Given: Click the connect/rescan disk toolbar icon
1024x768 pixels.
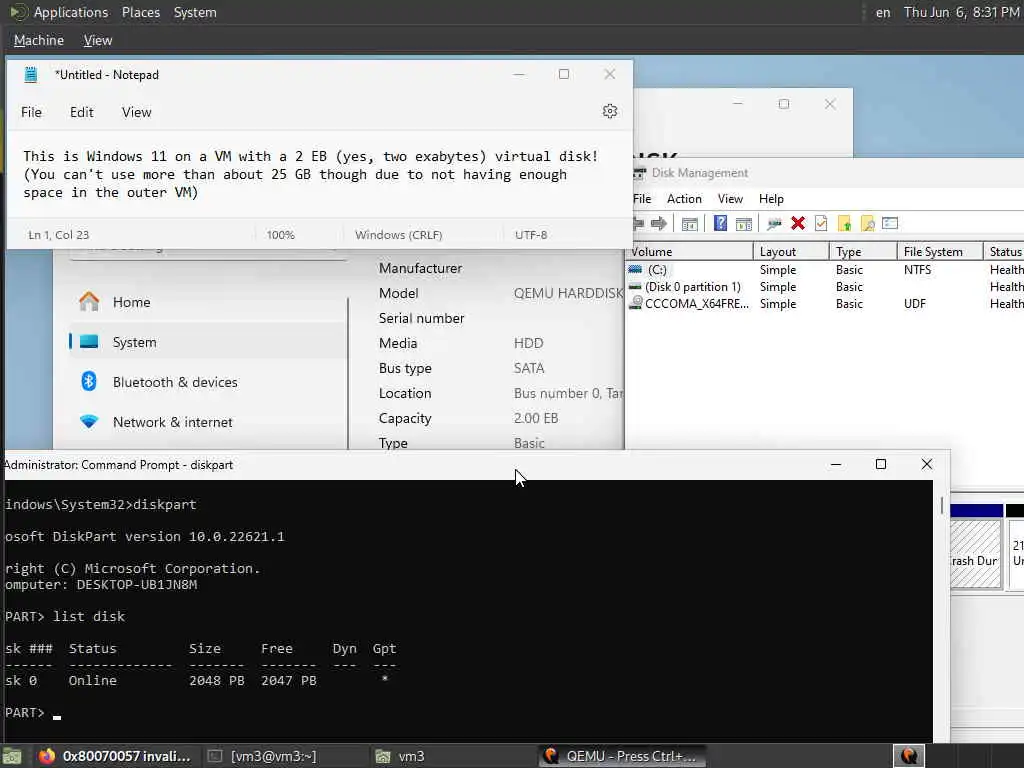Looking at the screenshot, I should [x=775, y=223].
